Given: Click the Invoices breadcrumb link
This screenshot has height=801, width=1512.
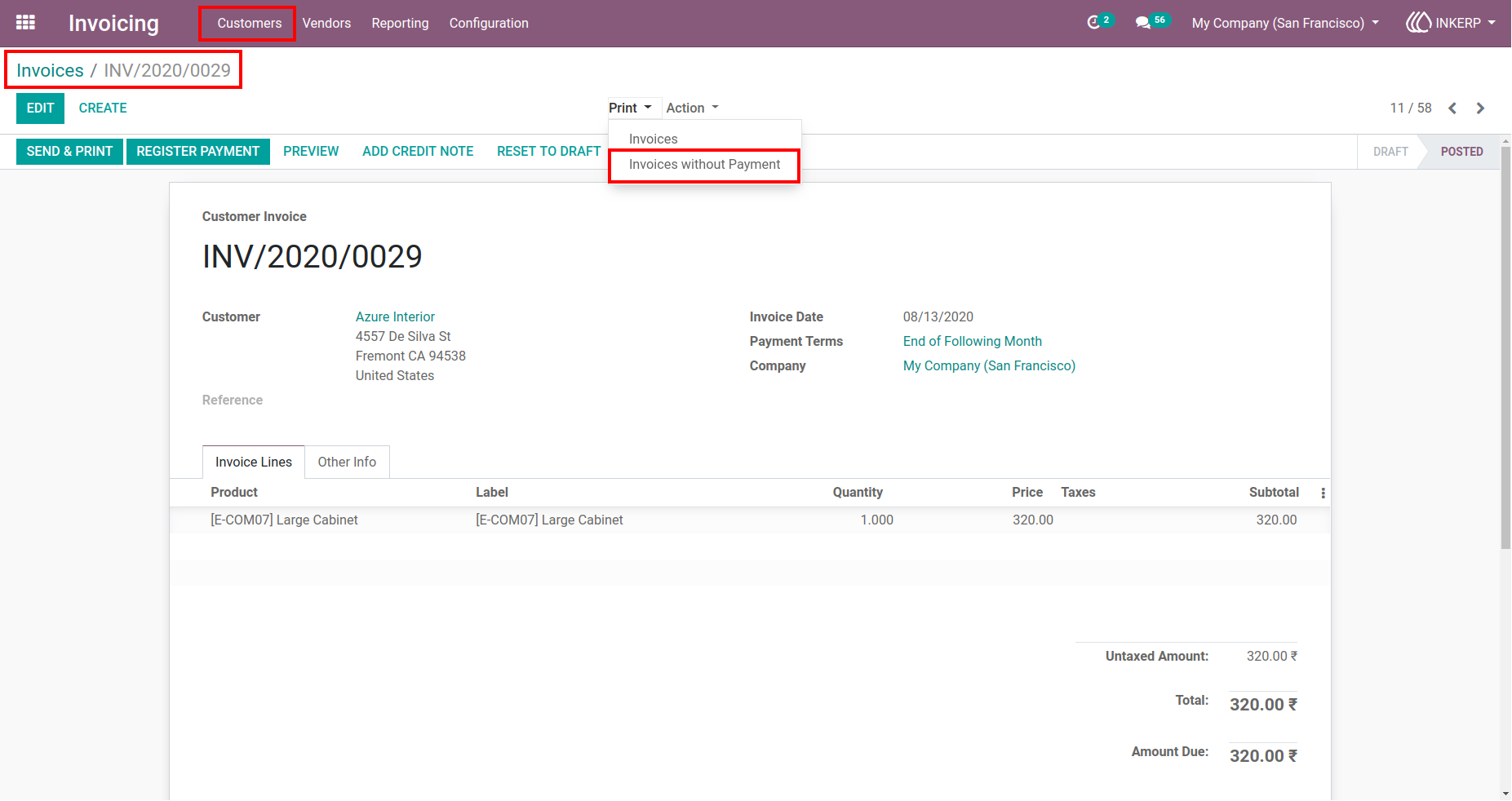Looking at the screenshot, I should click(x=50, y=71).
